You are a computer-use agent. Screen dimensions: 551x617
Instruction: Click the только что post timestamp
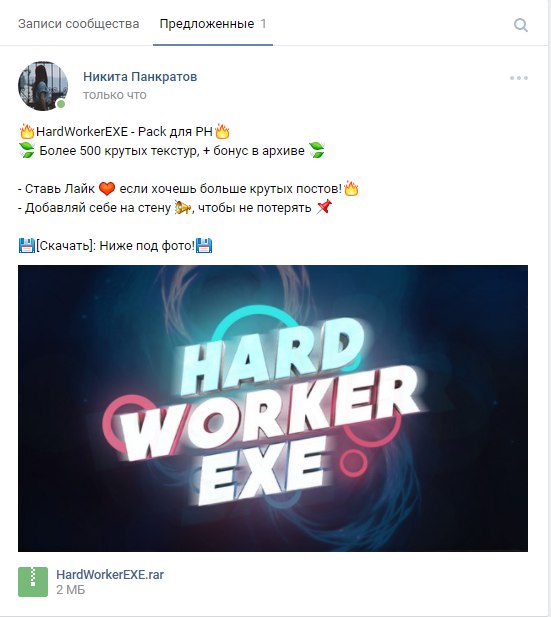click(115, 95)
